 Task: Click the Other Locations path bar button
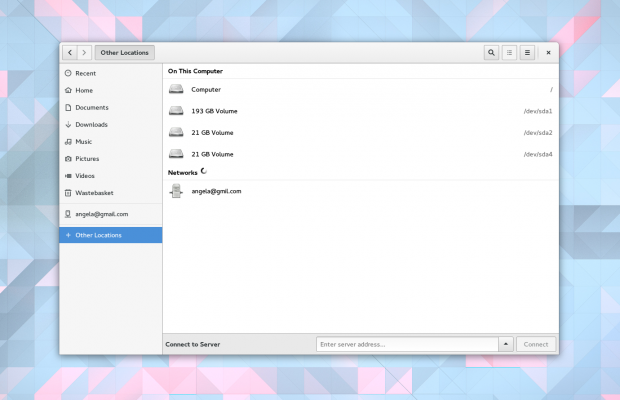coord(125,53)
